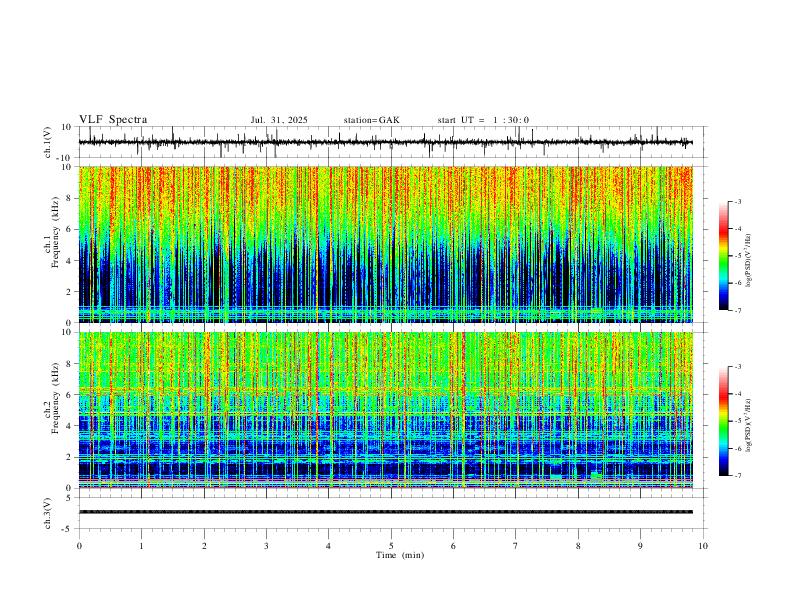Click the "-7" tick on ch.2 colour bar

click(x=737, y=476)
